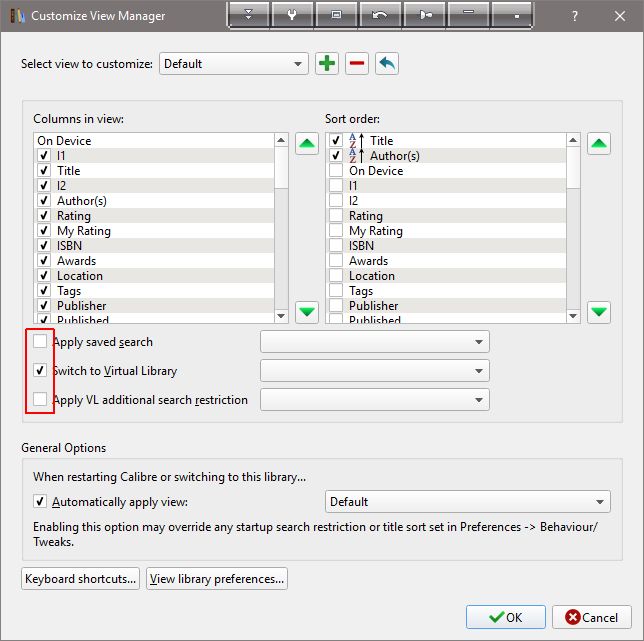The width and height of the screenshot is (644, 641).
Task: Open the Automatically apply view dropdown
Action: tap(467, 501)
